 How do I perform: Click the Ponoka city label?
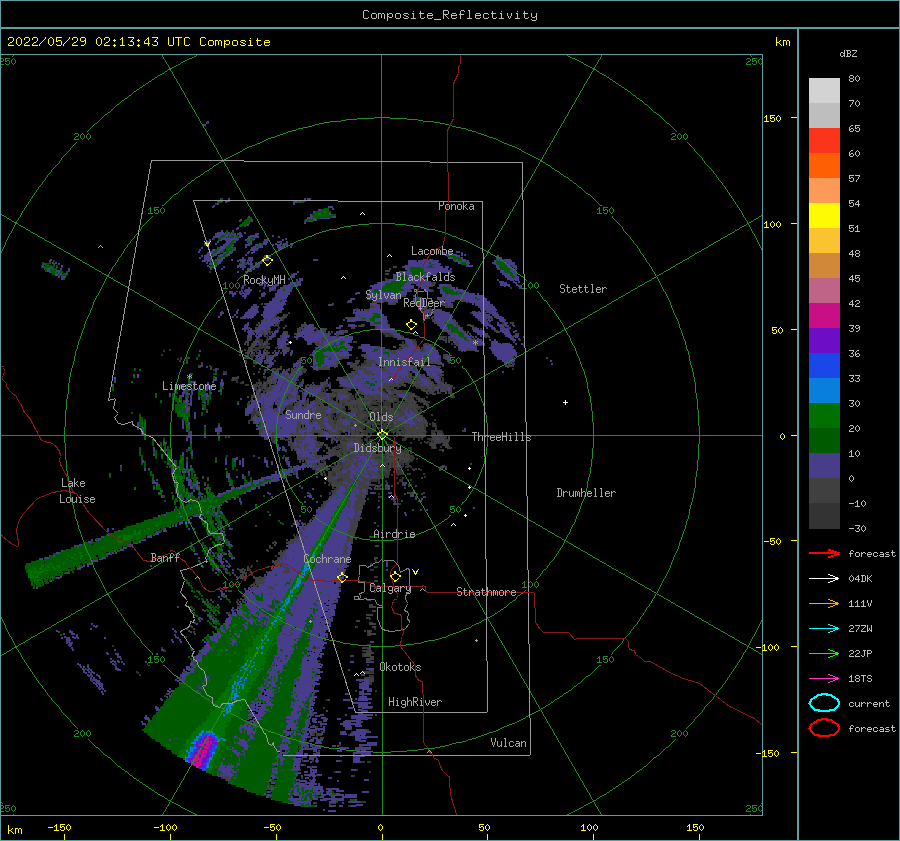point(456,206)
